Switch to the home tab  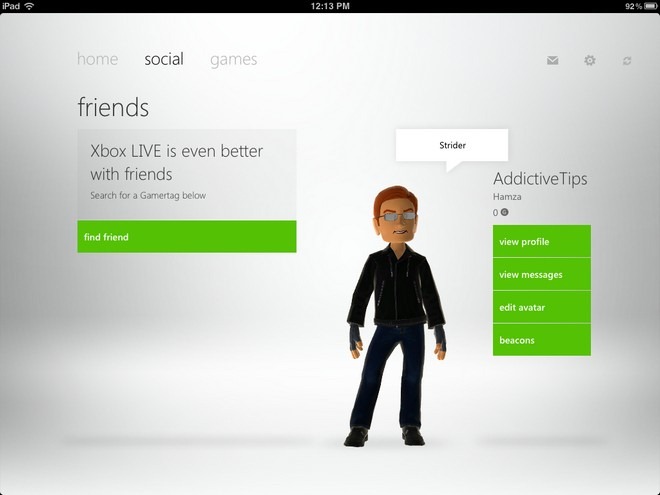point(97,59)
